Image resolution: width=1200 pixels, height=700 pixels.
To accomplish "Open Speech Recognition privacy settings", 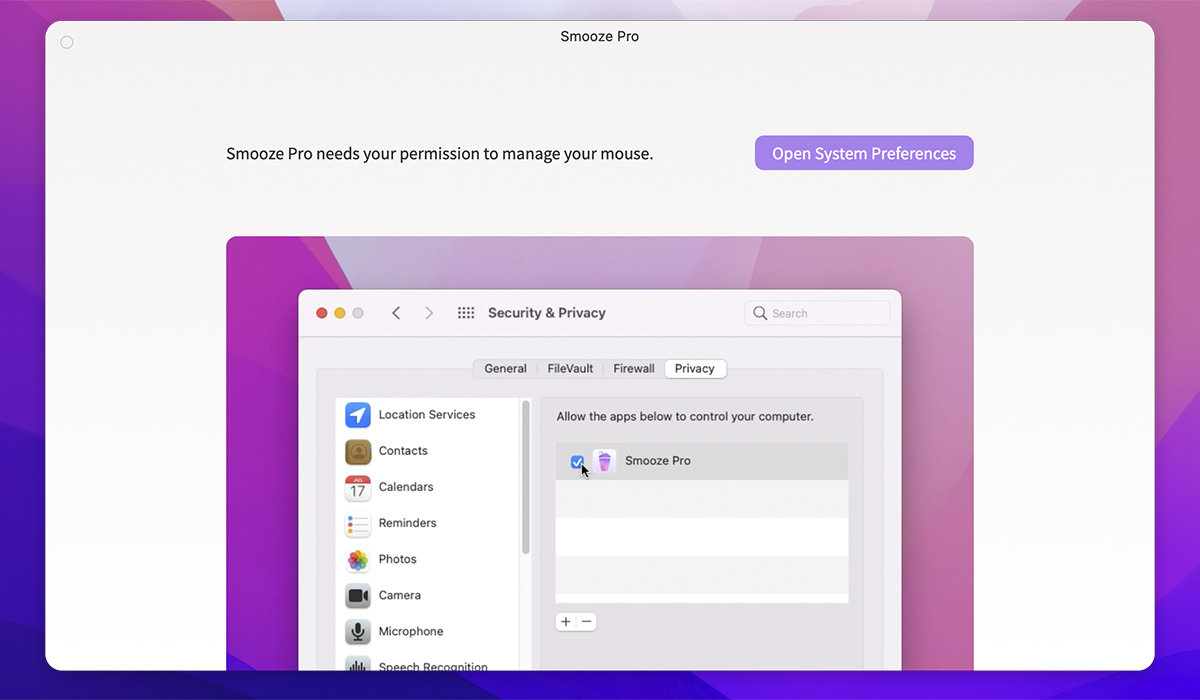I will [x=432, y=665].
